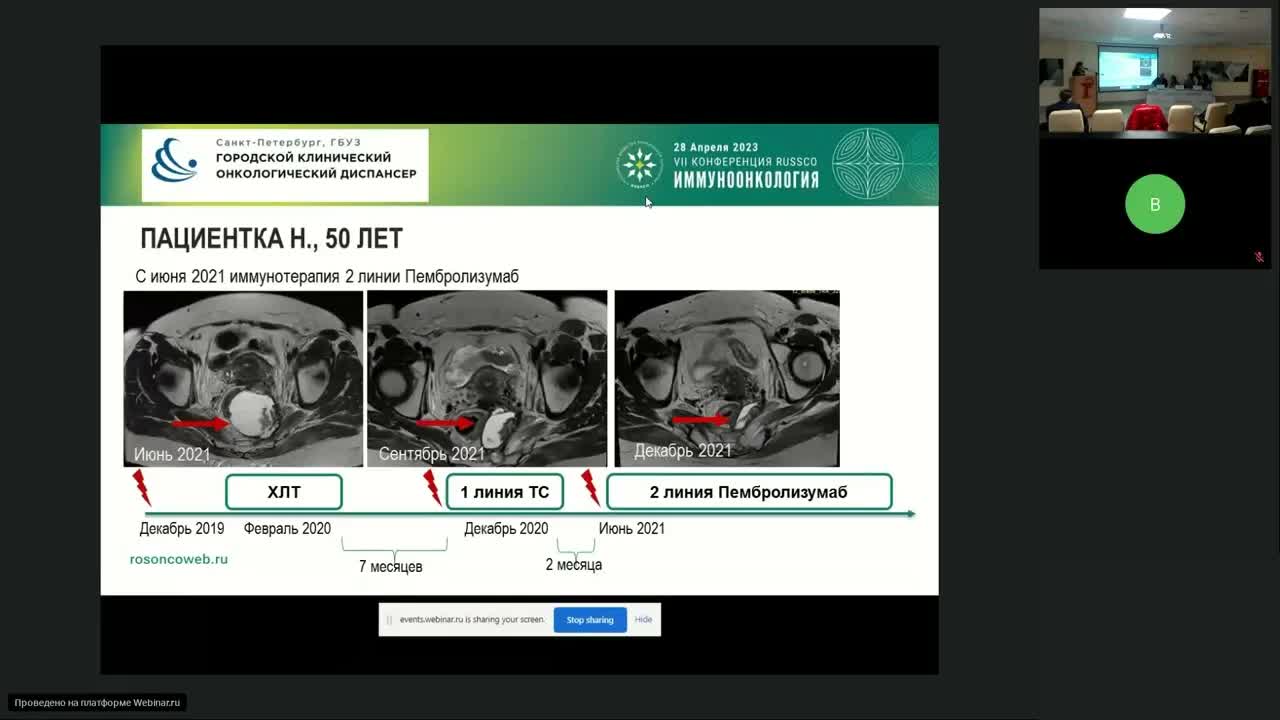Click lightning marker above Июнь 2021

pyautogui.click(x=590, y=487)
